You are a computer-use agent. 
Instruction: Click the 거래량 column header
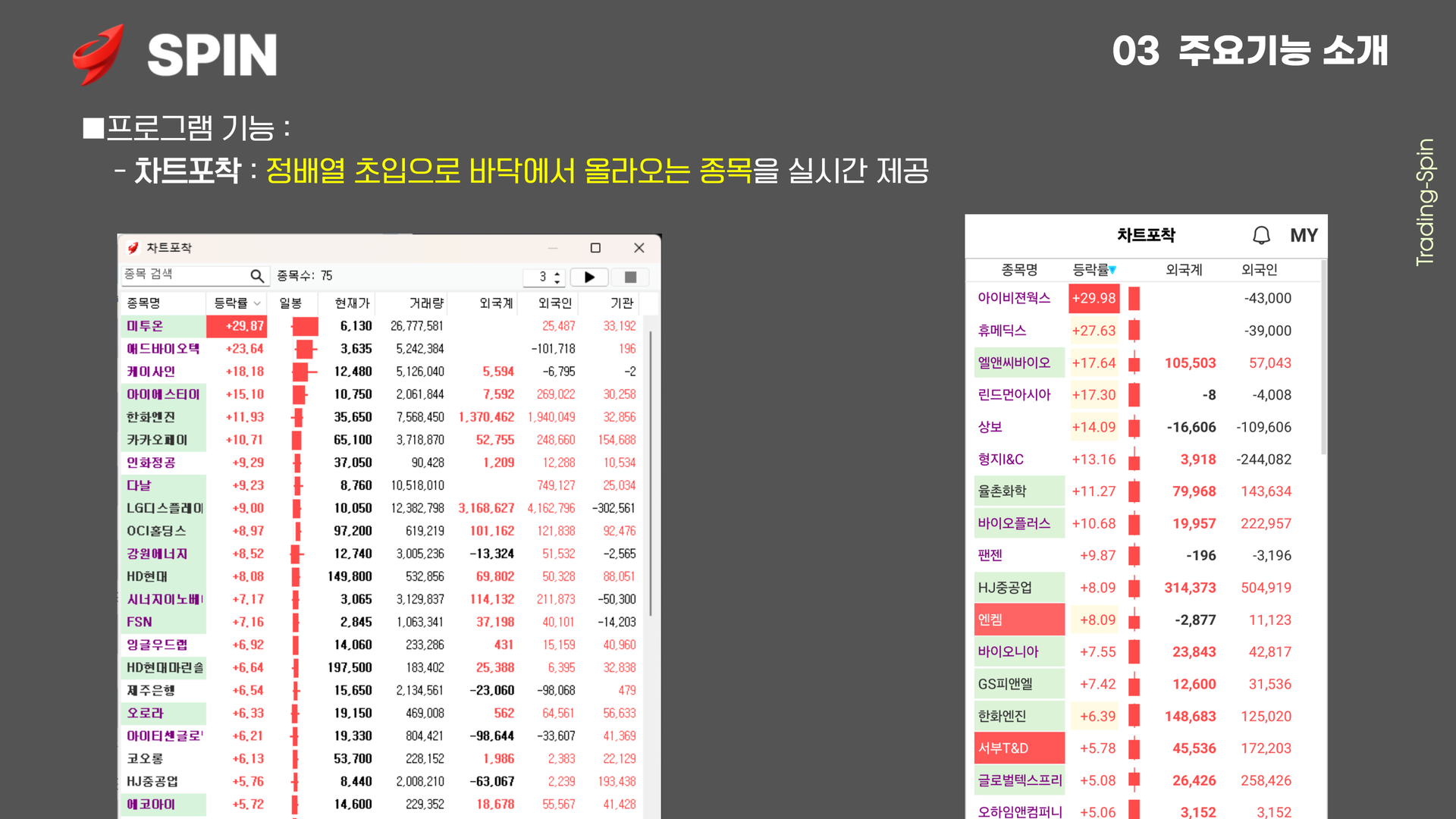[x=425, y=303]
